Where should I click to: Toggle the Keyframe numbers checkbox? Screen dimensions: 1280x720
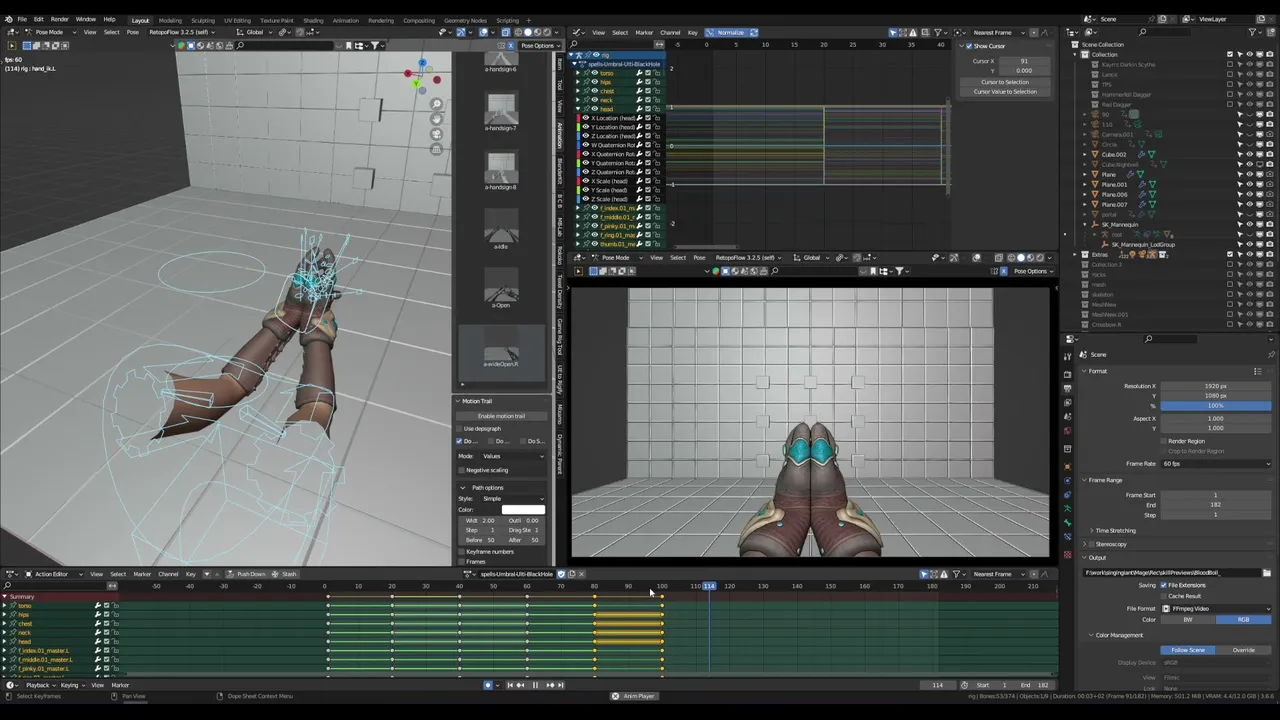point(462,552)
